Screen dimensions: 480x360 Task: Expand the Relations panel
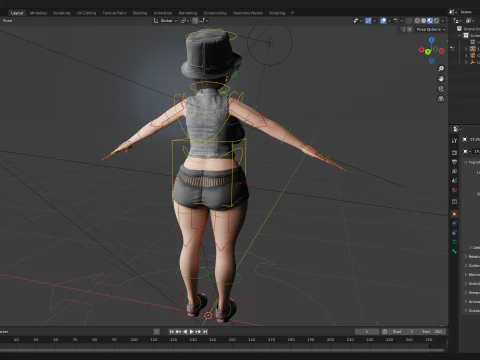pyautogui.click(x=466, y=256)
